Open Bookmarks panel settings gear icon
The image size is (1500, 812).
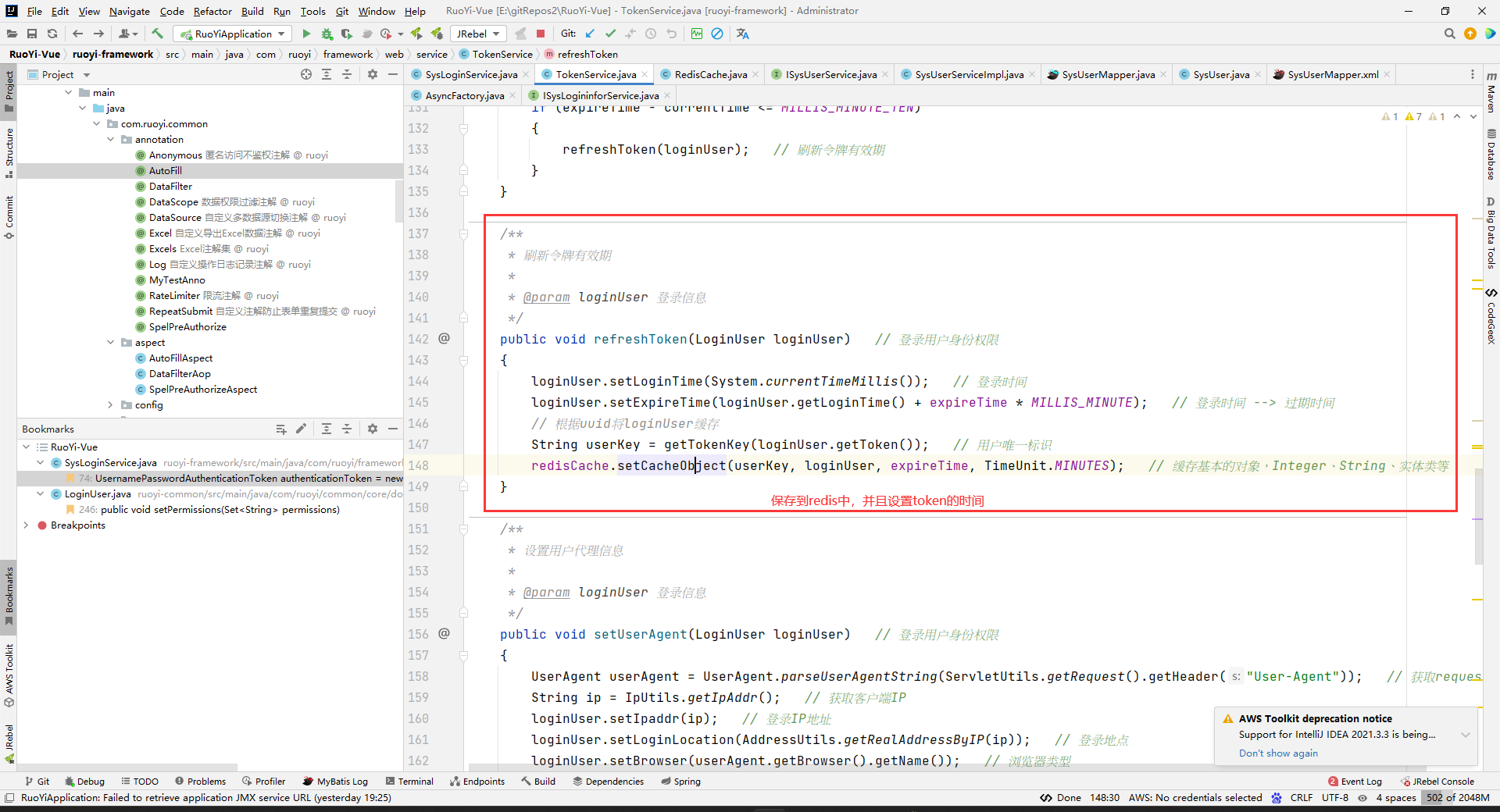tap(373, 429)
